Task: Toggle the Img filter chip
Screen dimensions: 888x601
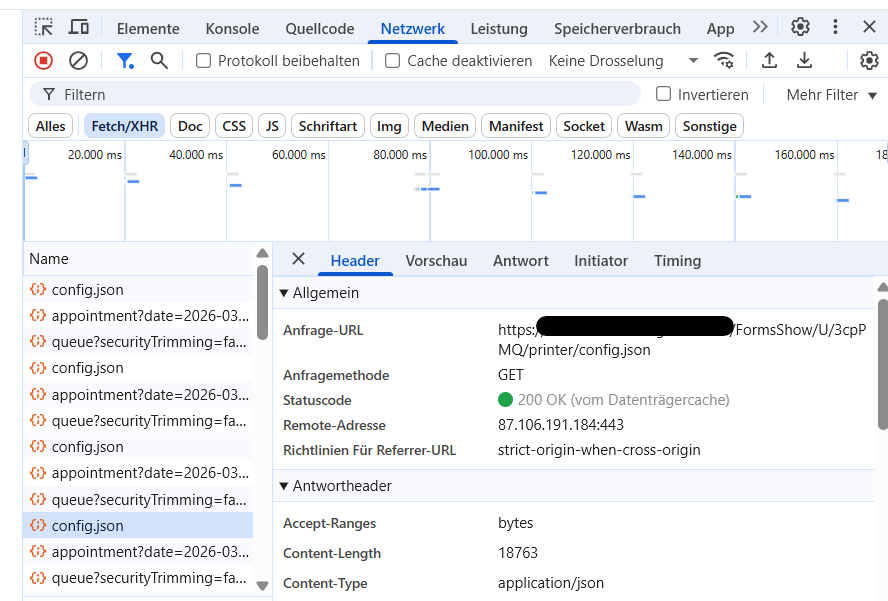Action: (389, 126)
